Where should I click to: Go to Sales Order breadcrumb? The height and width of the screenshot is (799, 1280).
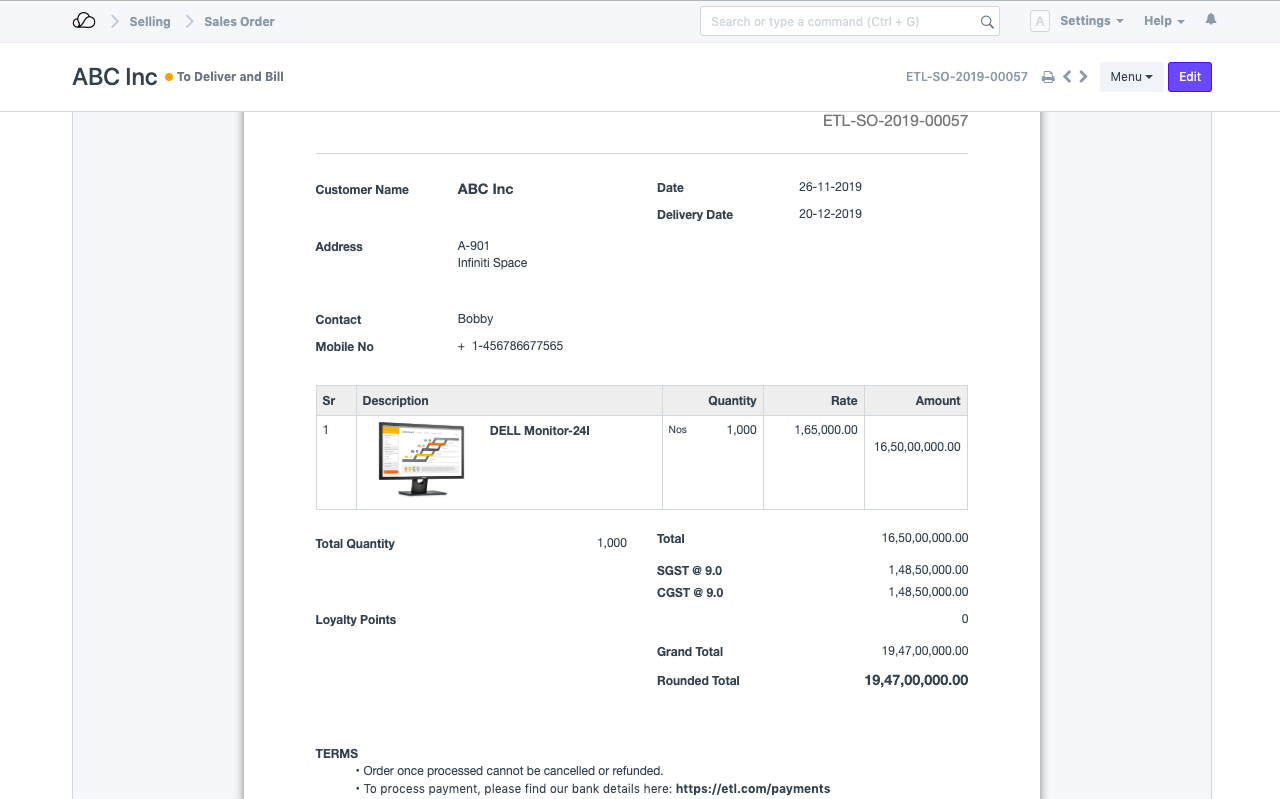point(239,21)
